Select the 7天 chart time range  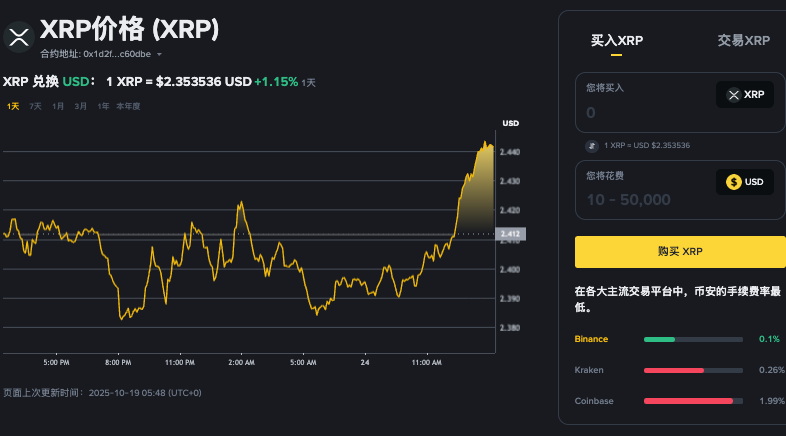(x=35, y=106)
